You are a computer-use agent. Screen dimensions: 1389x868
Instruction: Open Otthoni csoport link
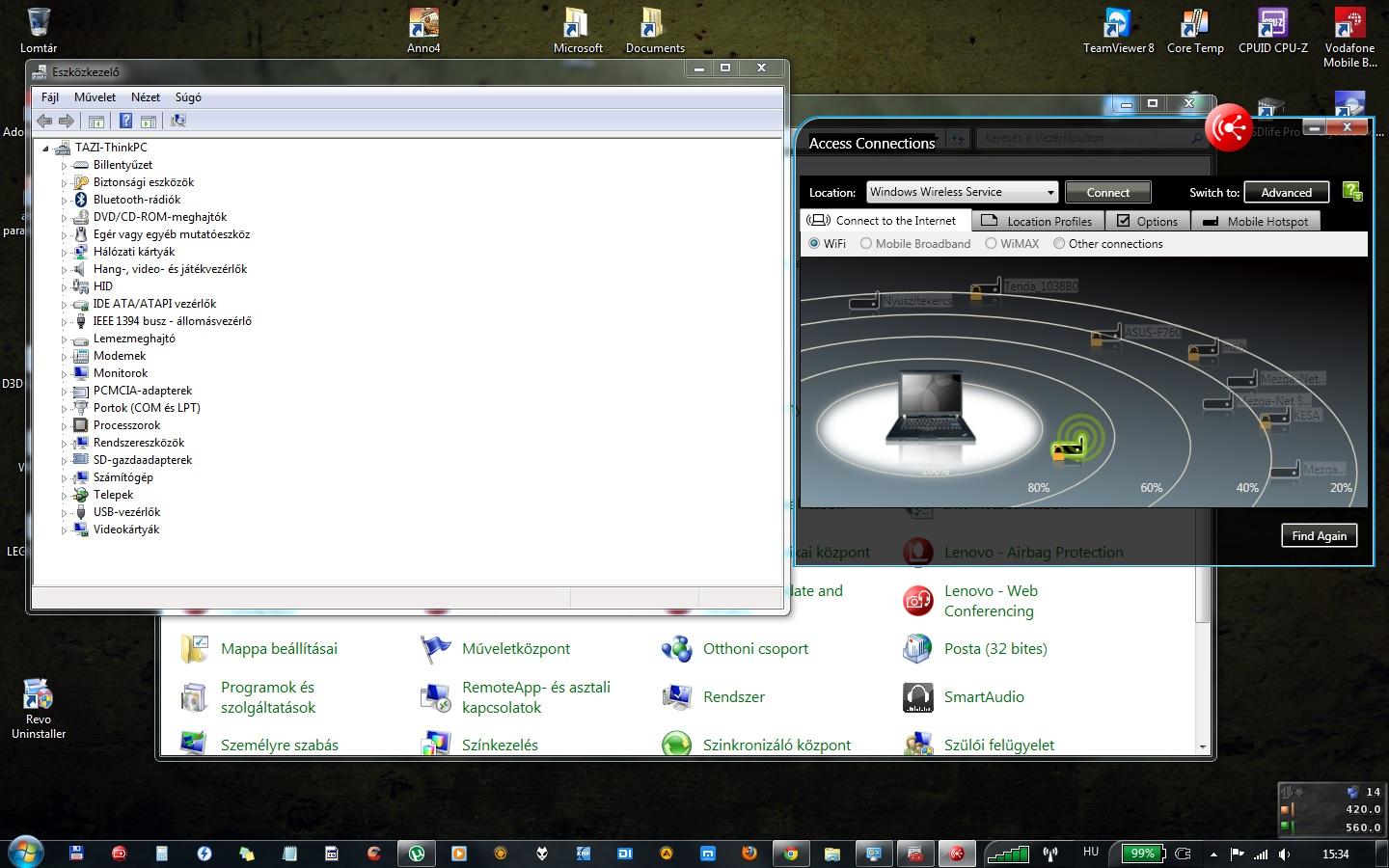coord(755,648)
